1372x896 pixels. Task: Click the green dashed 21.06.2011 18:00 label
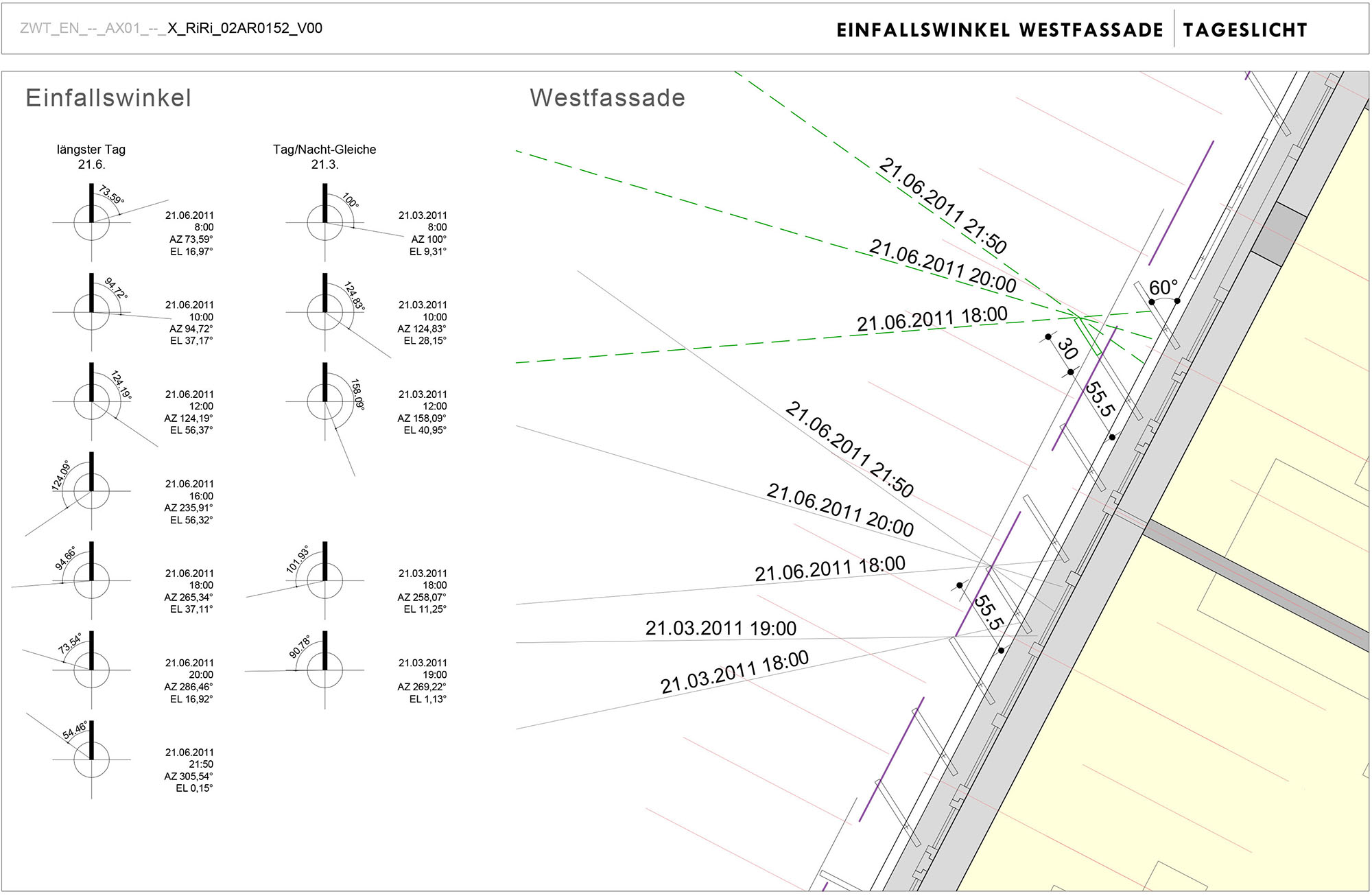932,319
